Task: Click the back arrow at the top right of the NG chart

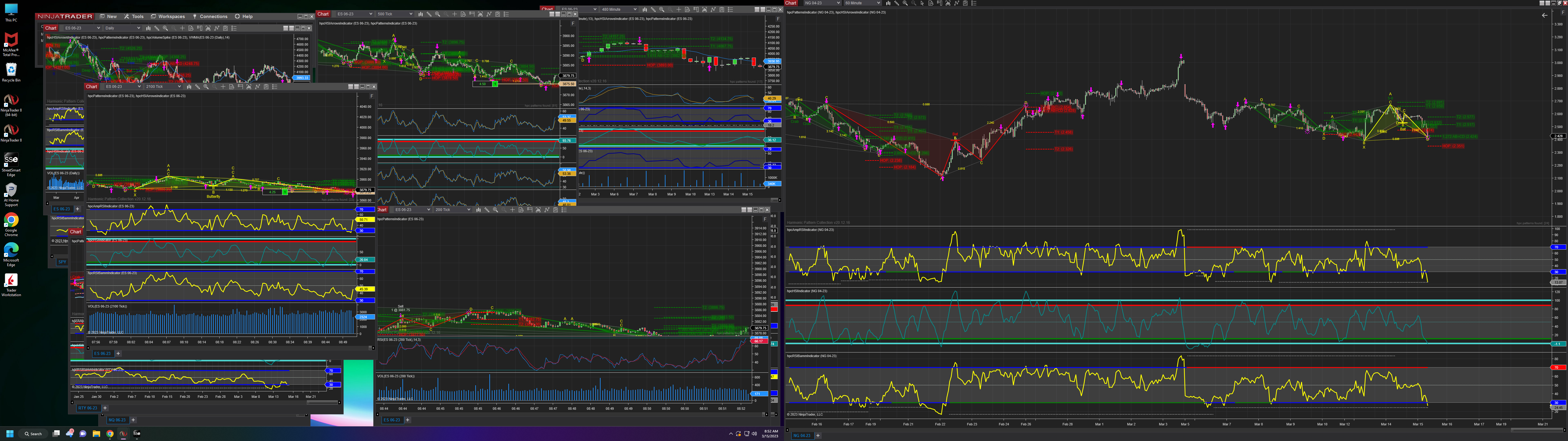Action: click(1545, 15)
